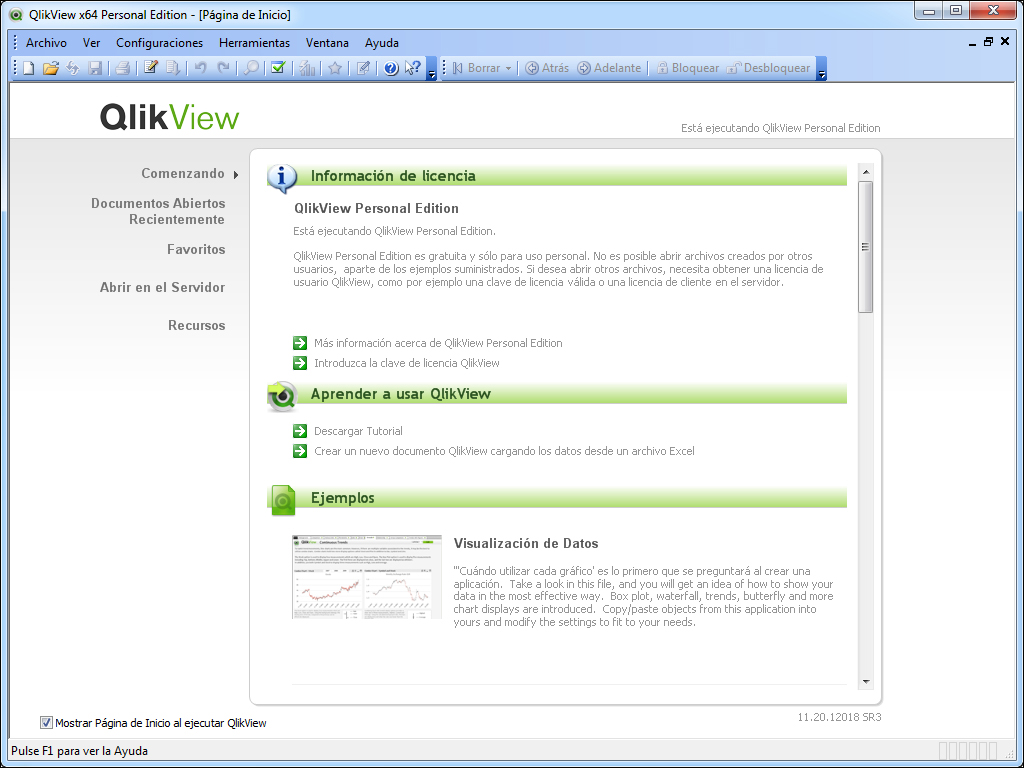Click the green arrow beside Introduzca la clave
This screenshot has height=768, width=1024.
(x=300, y=363)
